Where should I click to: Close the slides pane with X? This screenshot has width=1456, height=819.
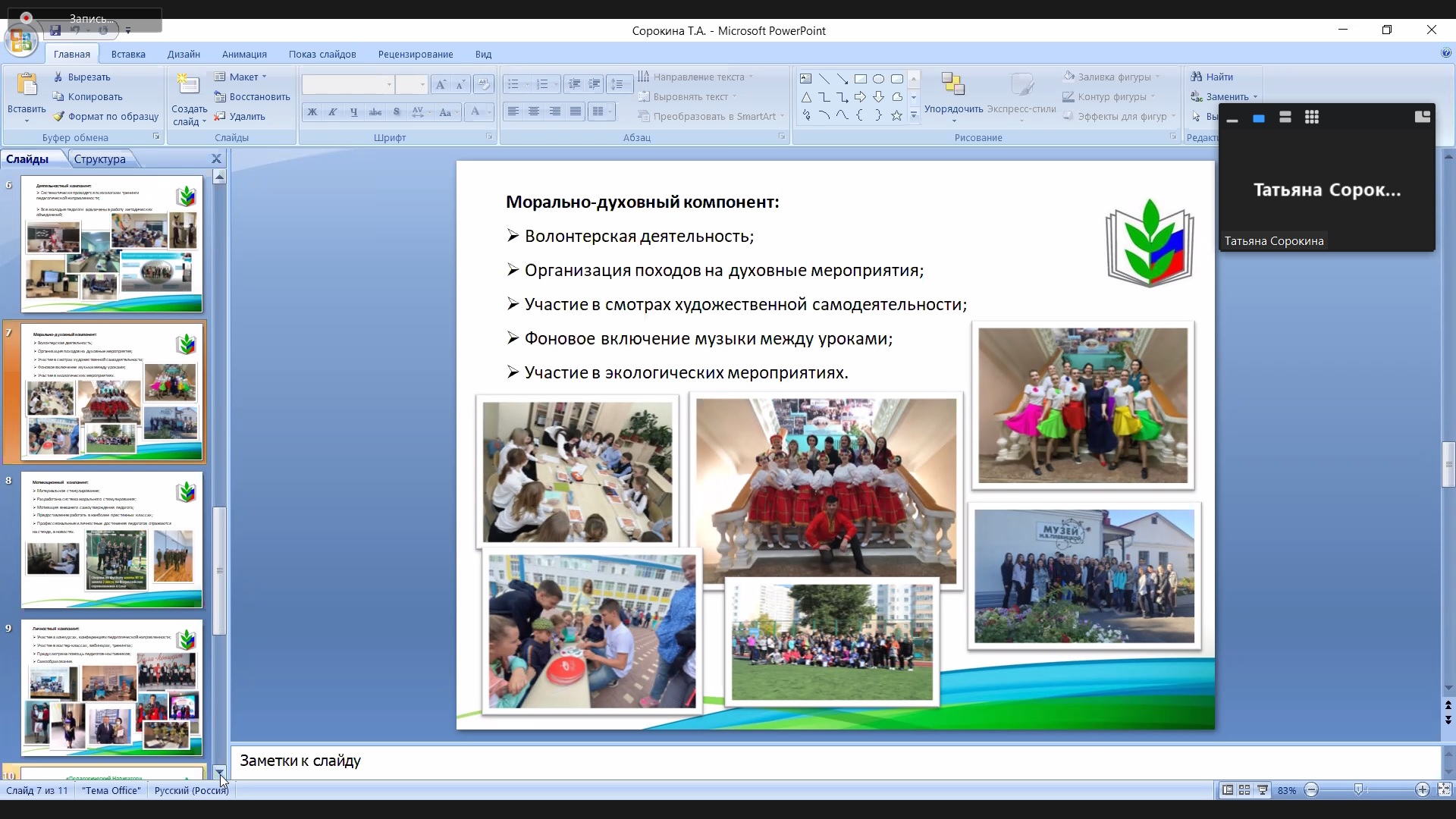pyautogui.click(x=216, y=158)
